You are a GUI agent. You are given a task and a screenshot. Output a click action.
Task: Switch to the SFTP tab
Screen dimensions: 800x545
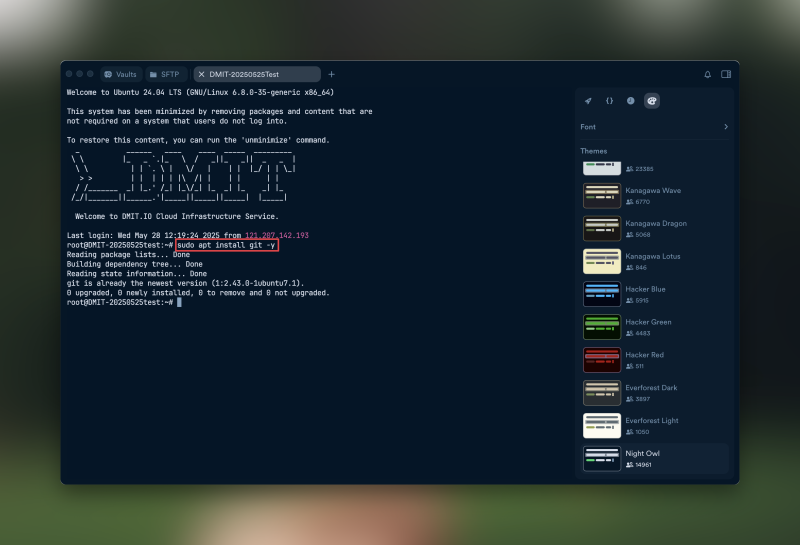[x=165, y=74]
